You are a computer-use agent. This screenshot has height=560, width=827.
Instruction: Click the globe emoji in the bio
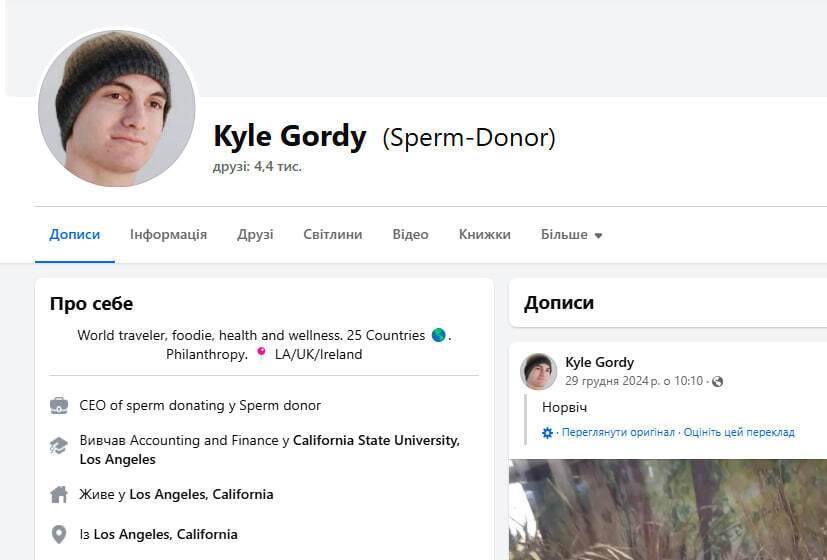click(x=438, y=336)
